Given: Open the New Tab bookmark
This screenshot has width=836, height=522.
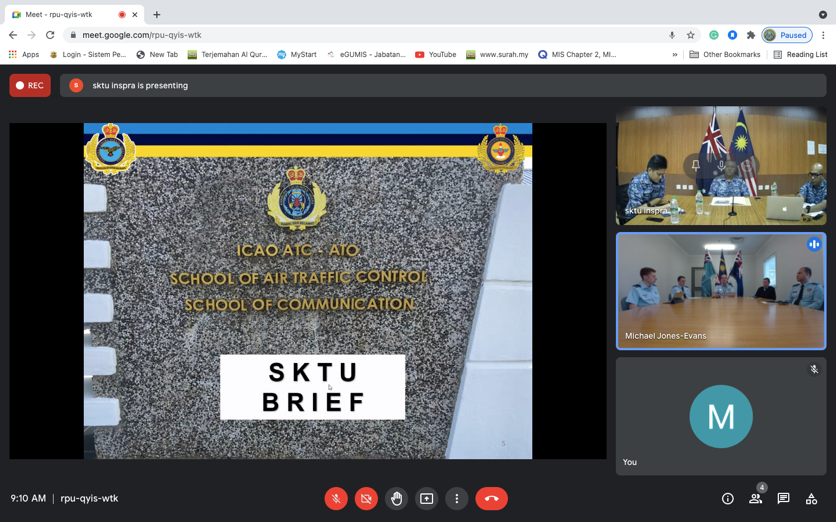Looking at the screenshot, I should (x=157, y=54).
